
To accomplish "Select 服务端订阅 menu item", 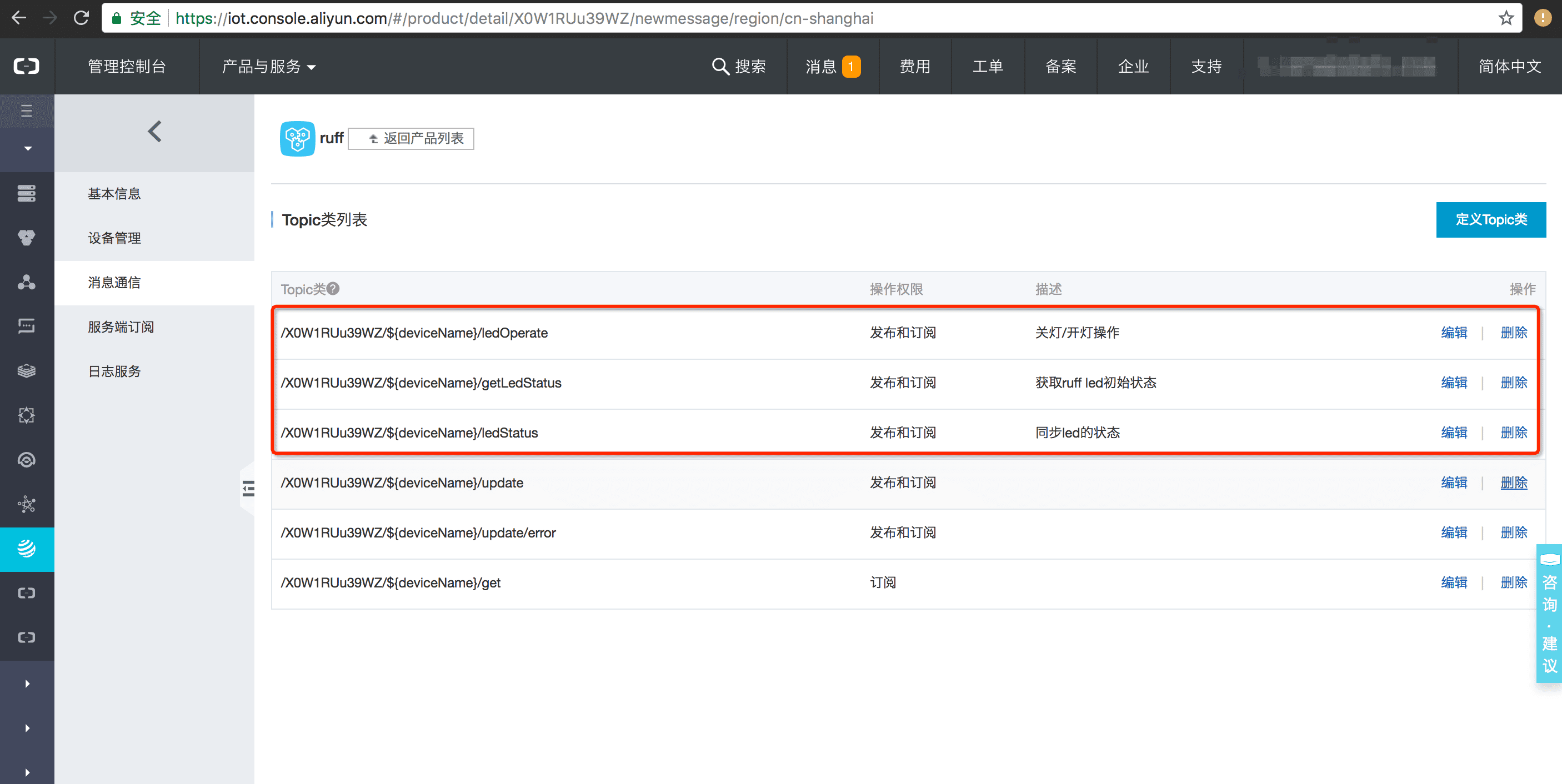I will (121, 327).
